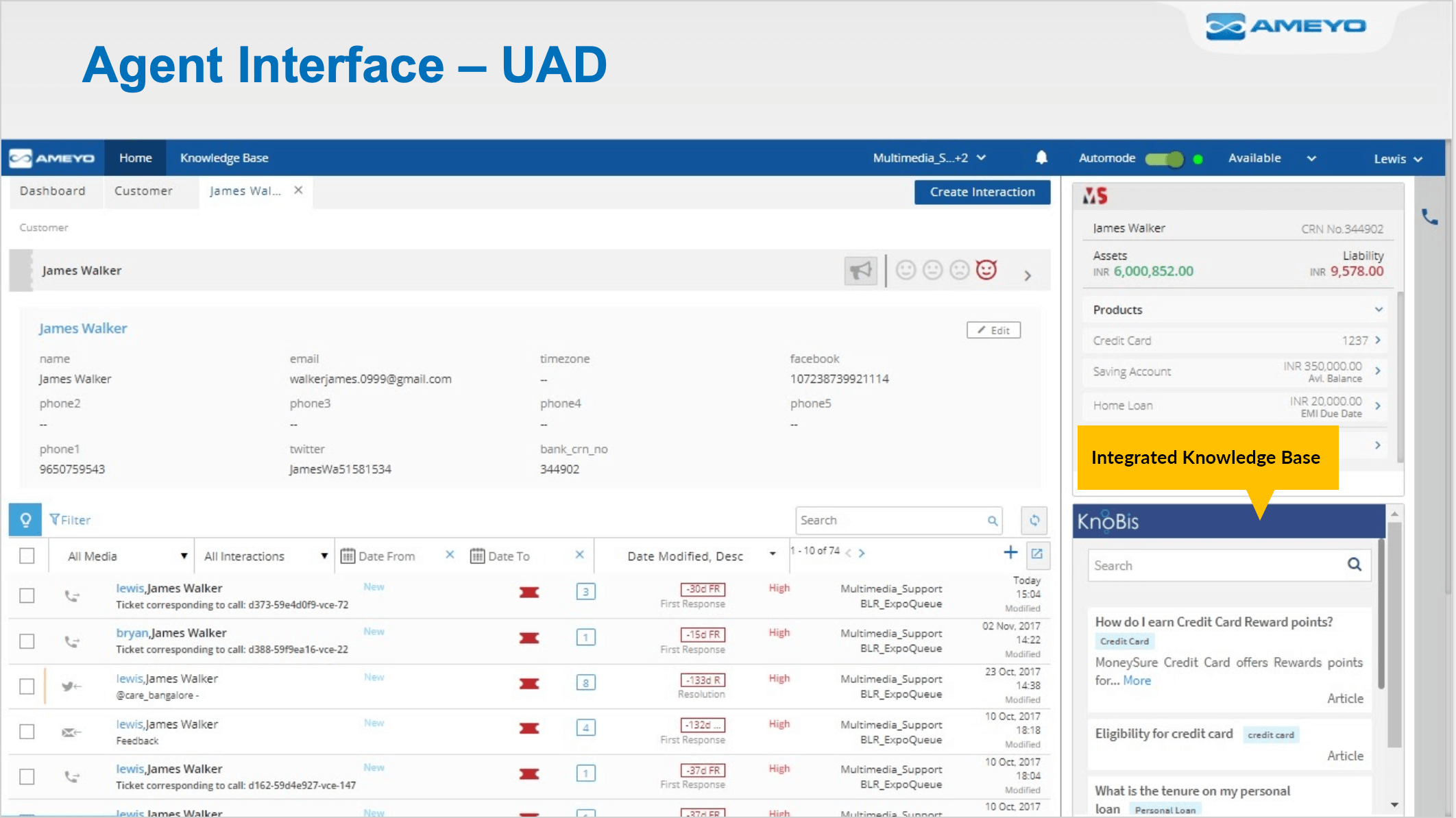1456x818 pixels.
Task: Clear the Date To filter
Action: tap(579, 554)
